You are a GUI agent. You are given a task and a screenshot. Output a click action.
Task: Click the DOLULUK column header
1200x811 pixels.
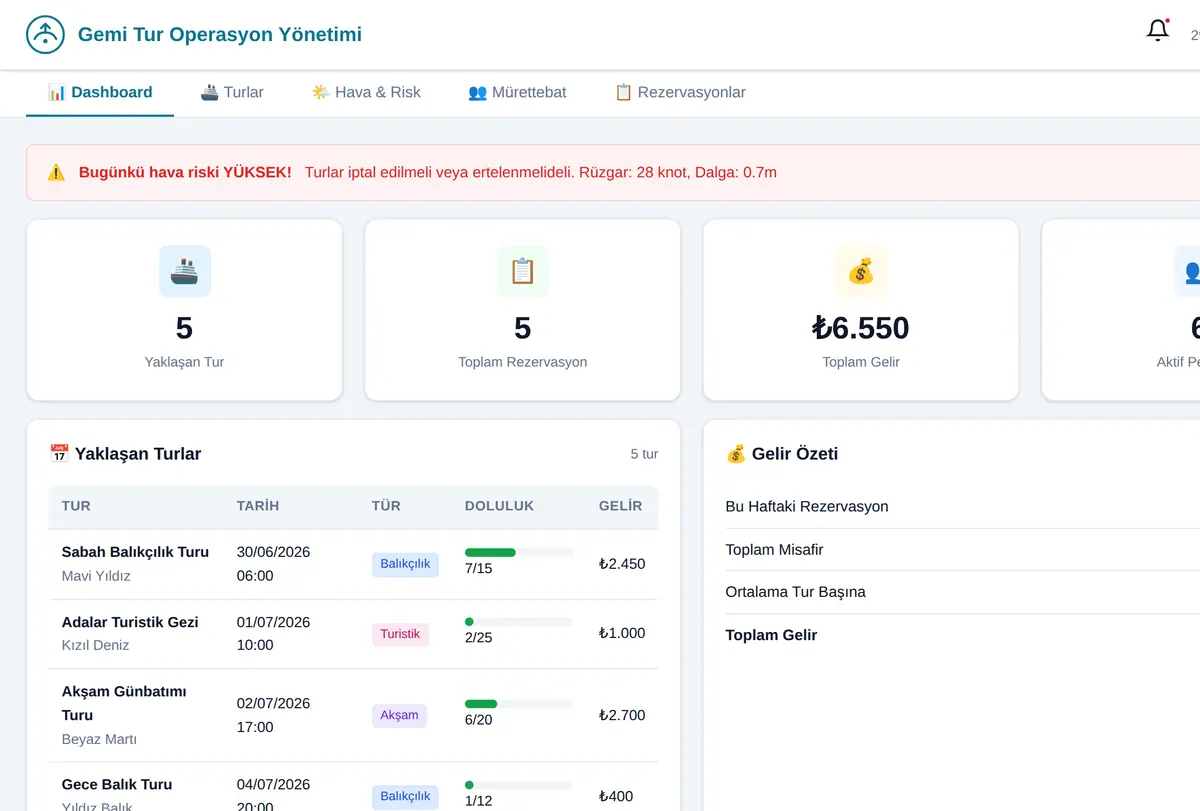point(500,506)
